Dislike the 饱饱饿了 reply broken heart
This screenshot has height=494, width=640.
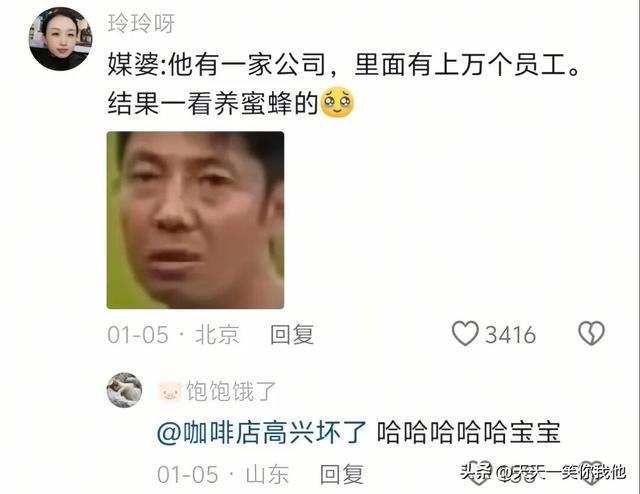pyautogui.click(x=591, y=474)
